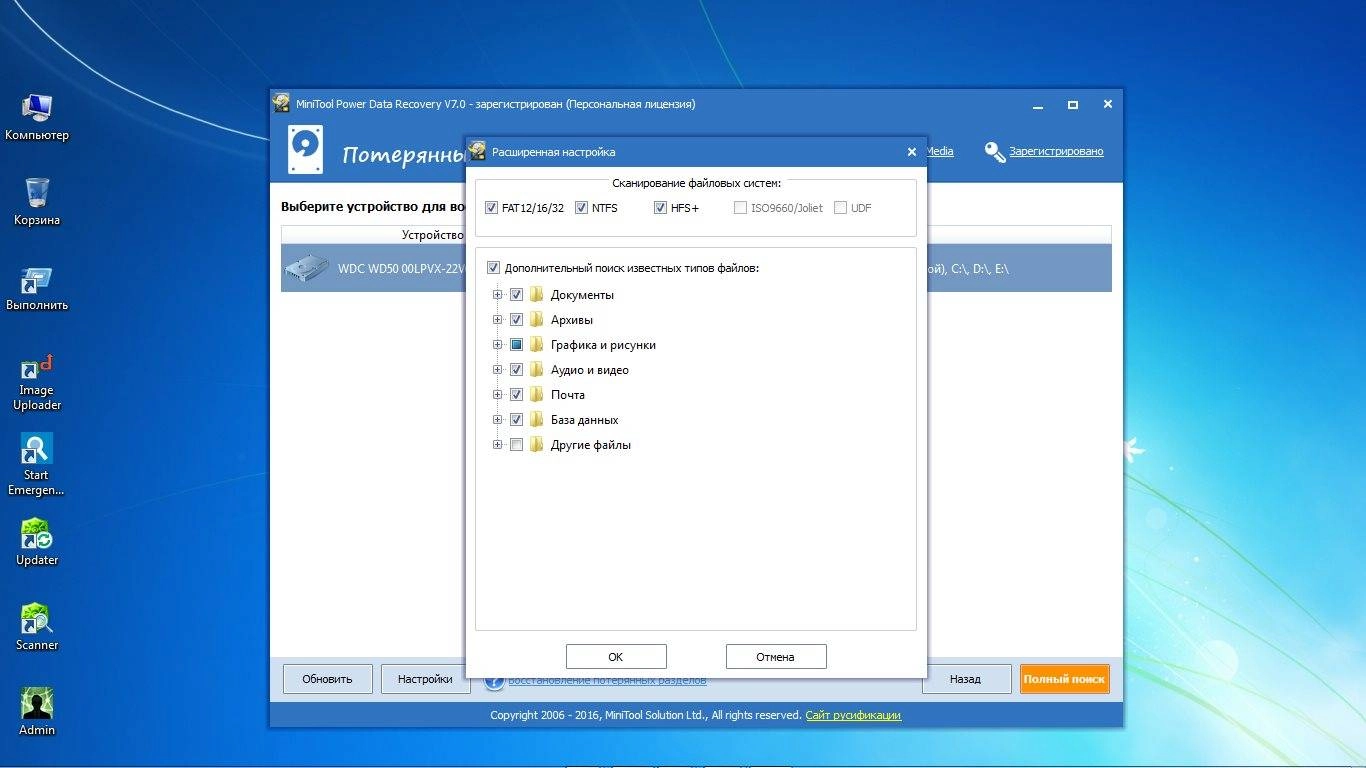Select the Admin desktop icon

click(x=37, y=712)
